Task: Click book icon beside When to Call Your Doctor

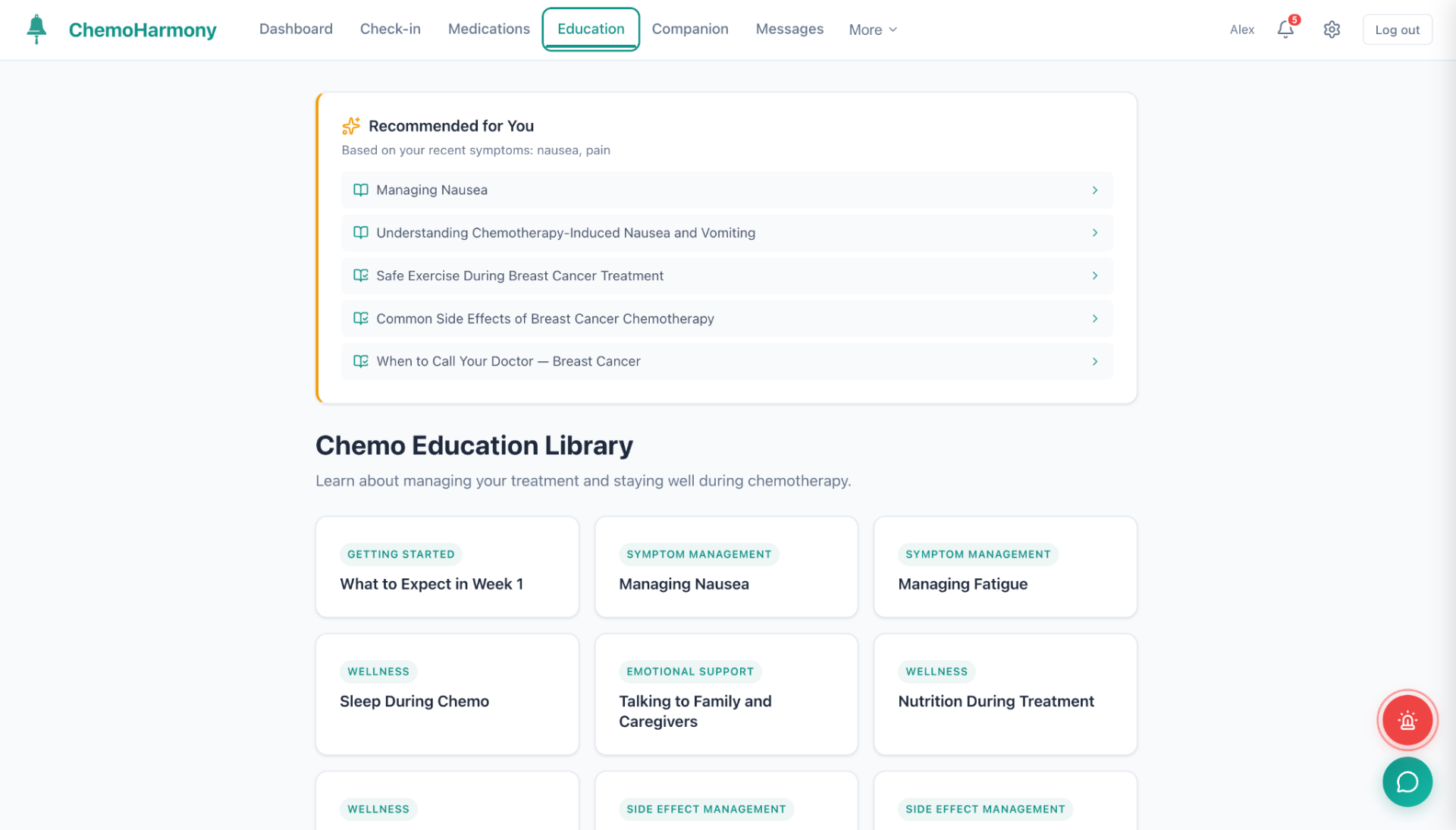Action: [x=361, y=361]
